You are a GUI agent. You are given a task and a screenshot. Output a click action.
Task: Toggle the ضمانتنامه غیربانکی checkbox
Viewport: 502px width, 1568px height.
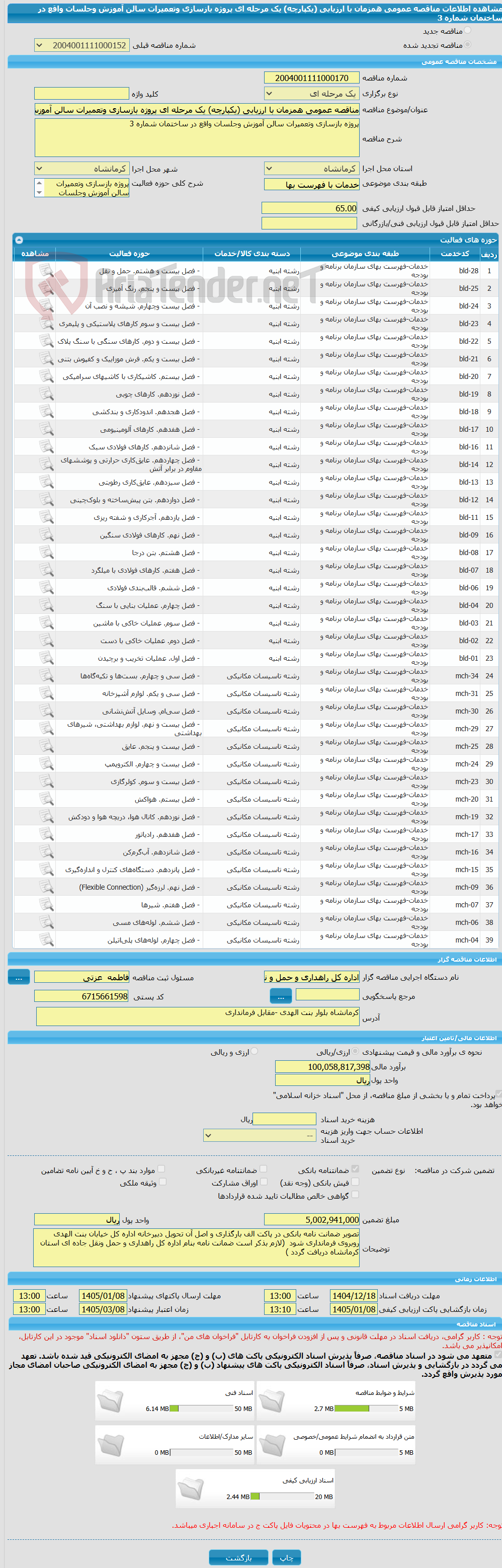click(x=264, y=1168)
